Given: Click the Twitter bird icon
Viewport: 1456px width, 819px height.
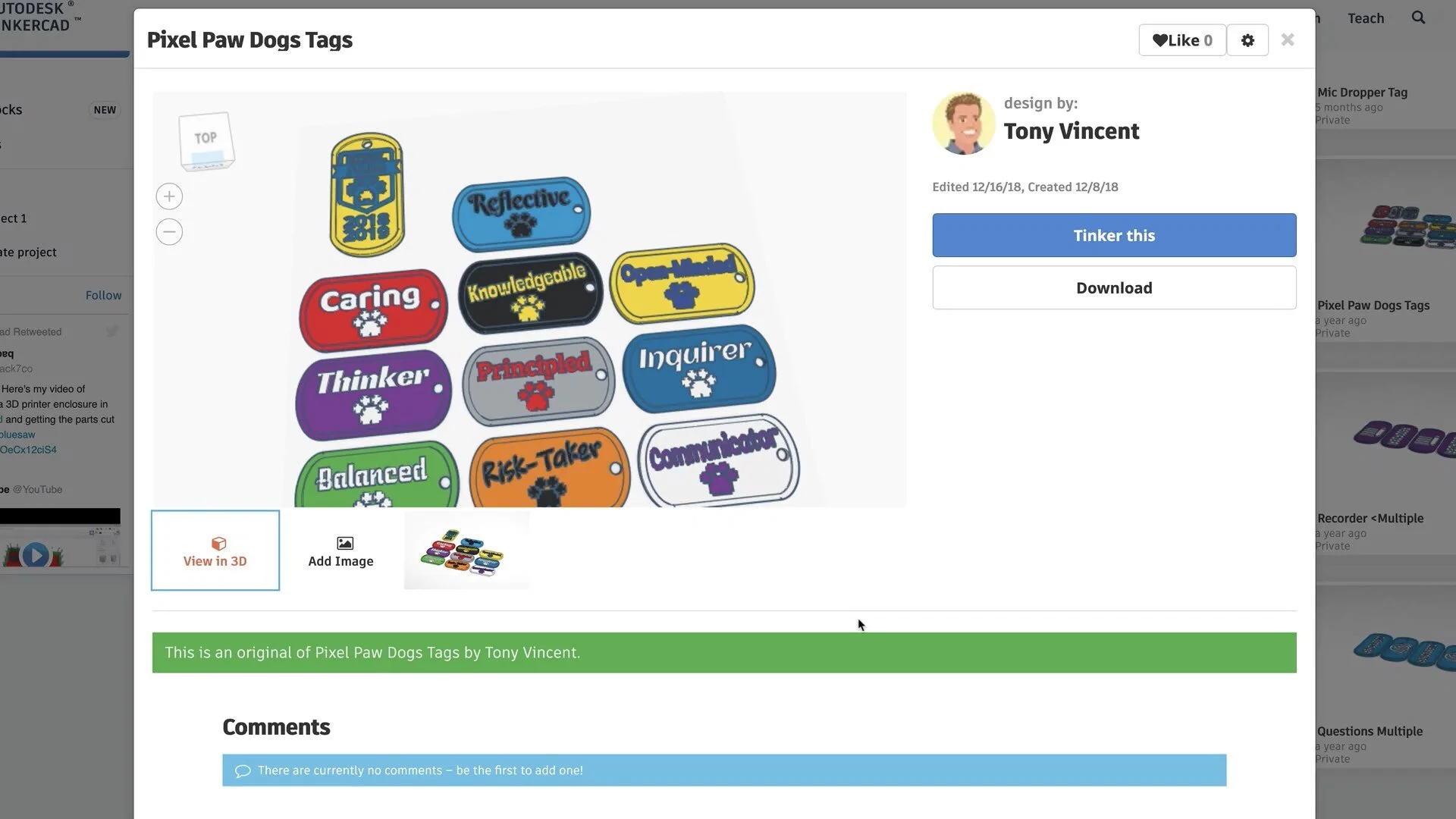Looking at the screenshot, I should (112, 331).
